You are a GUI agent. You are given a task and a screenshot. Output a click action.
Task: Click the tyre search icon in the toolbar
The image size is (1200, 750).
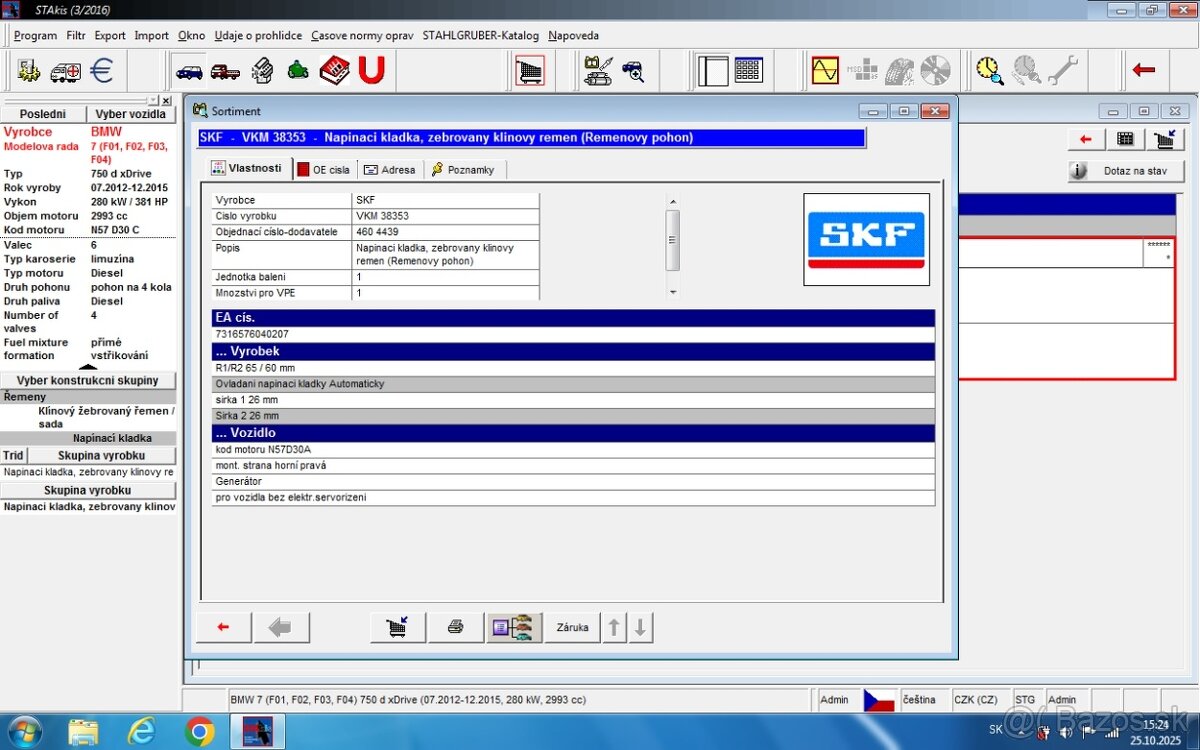[x=898, y=70]
